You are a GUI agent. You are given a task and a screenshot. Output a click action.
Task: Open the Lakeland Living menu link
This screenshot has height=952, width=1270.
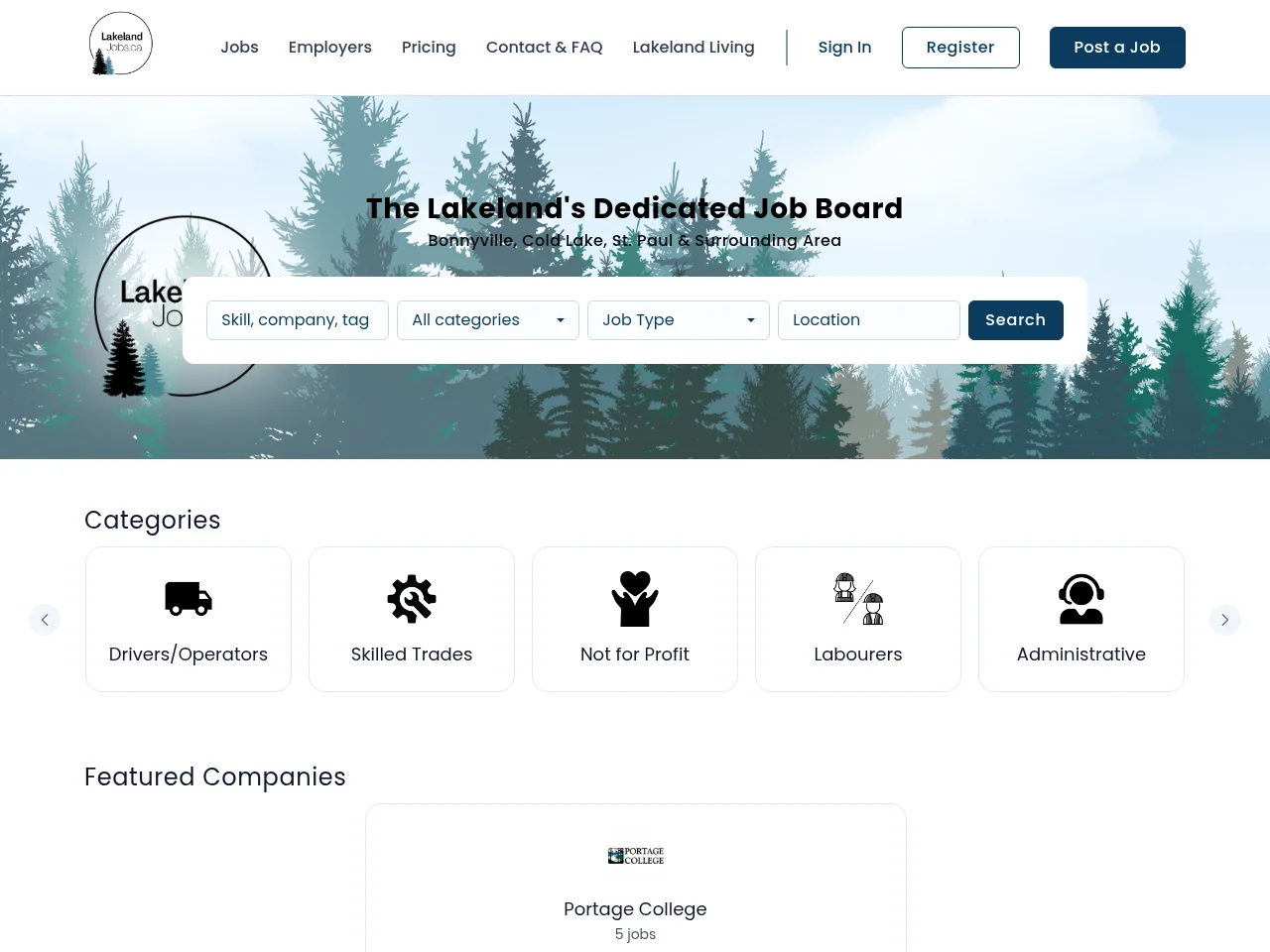pyautogui.click(x=694, y=48)
